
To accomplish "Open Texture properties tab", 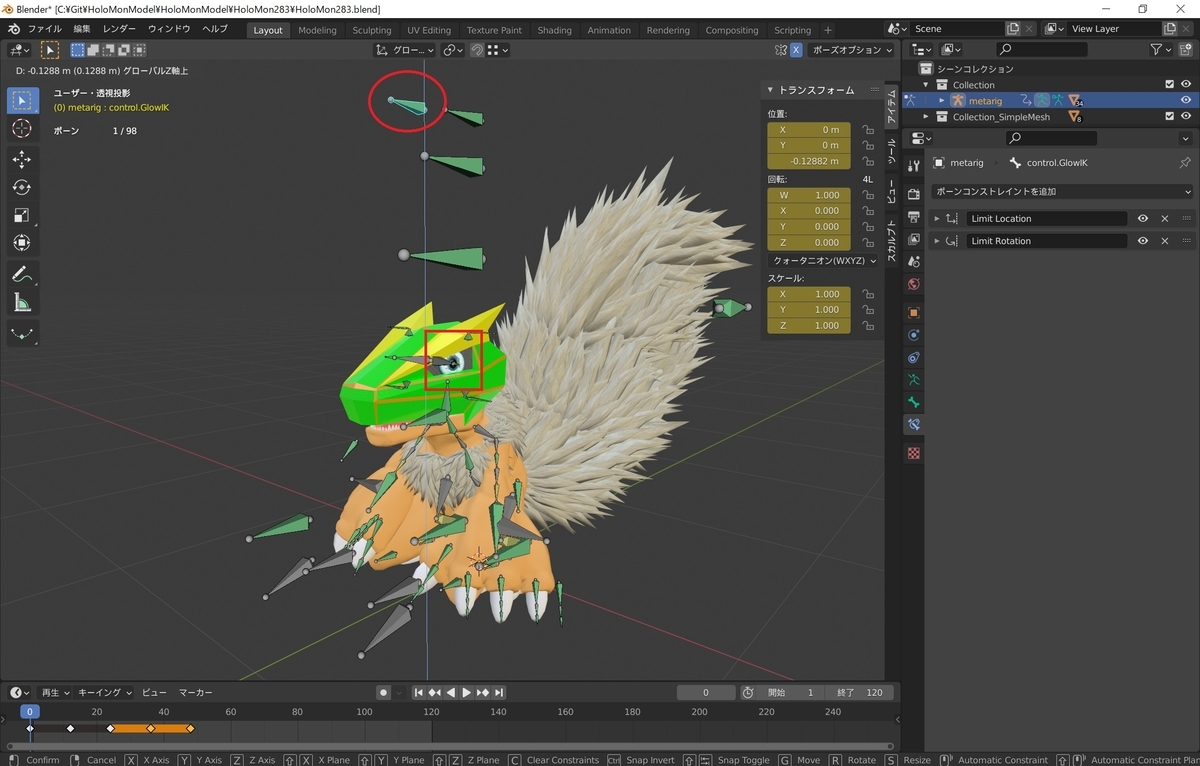I will 913,453.
